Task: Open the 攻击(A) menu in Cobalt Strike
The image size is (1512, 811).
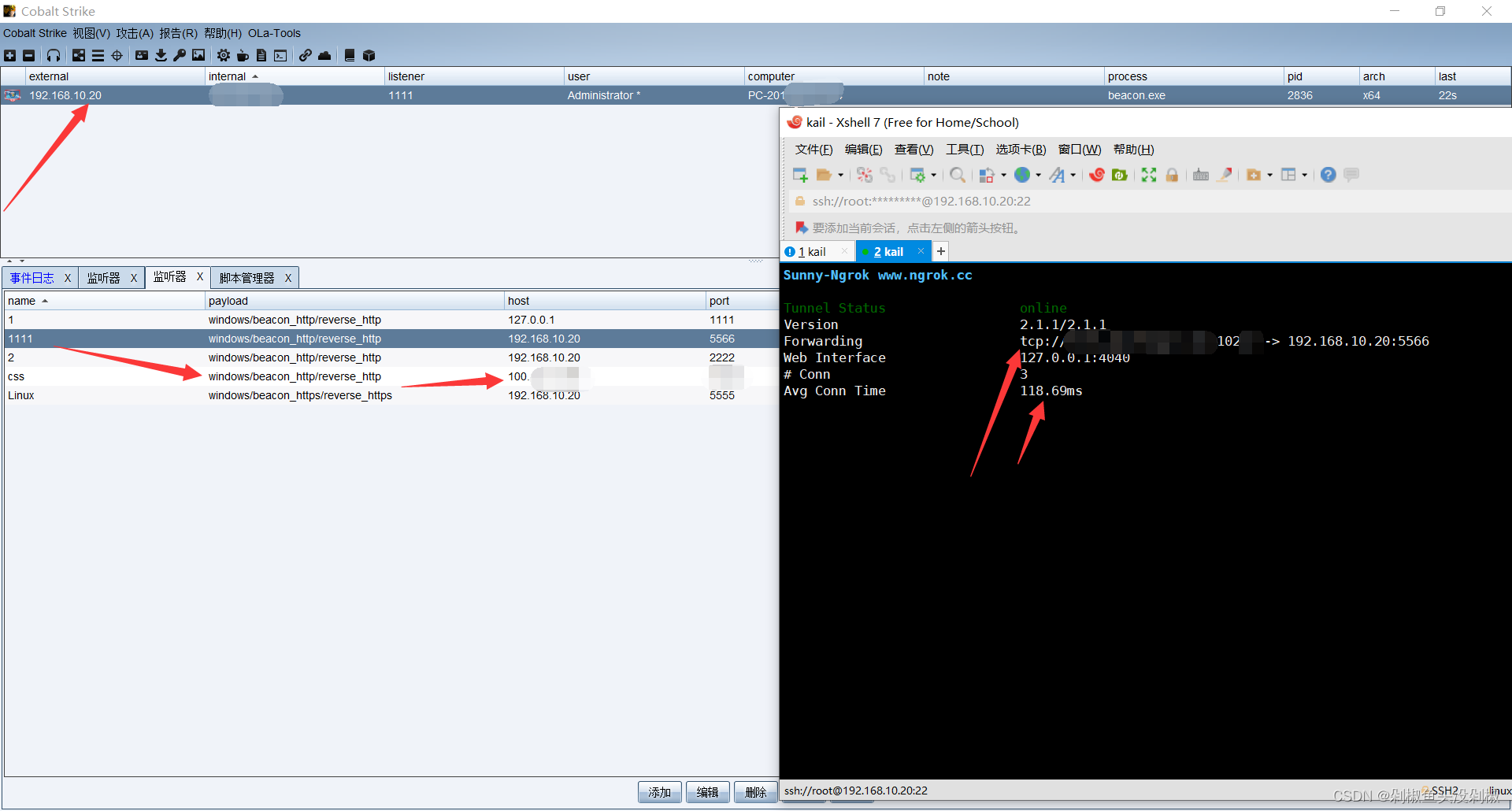Action: point(135,33)
